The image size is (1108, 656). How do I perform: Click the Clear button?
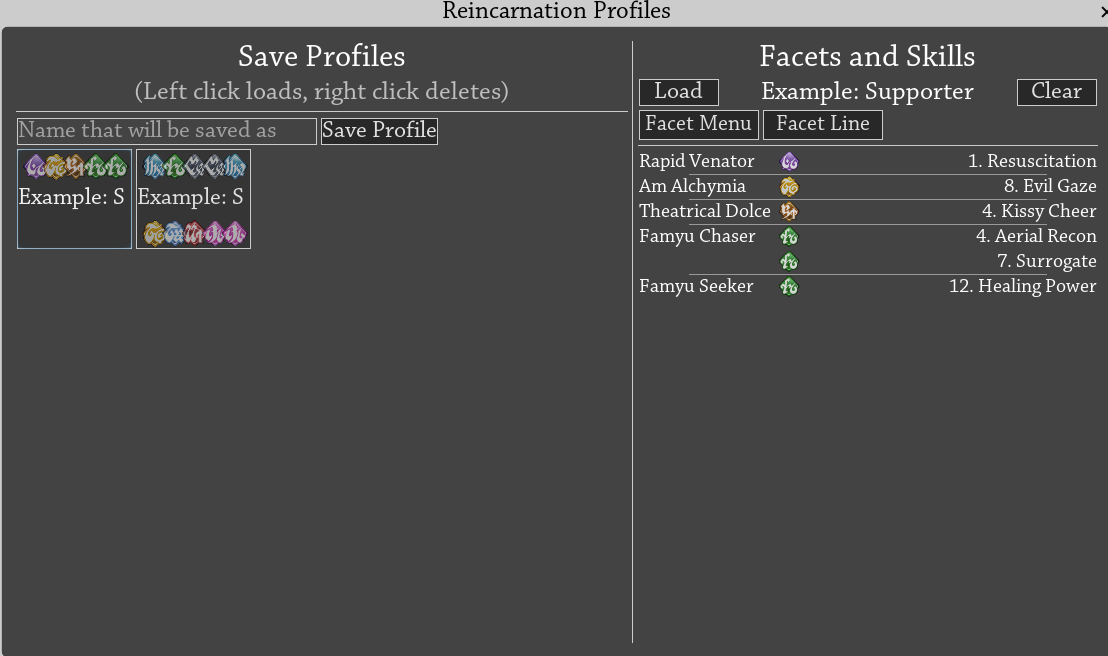coord(1056,92)
